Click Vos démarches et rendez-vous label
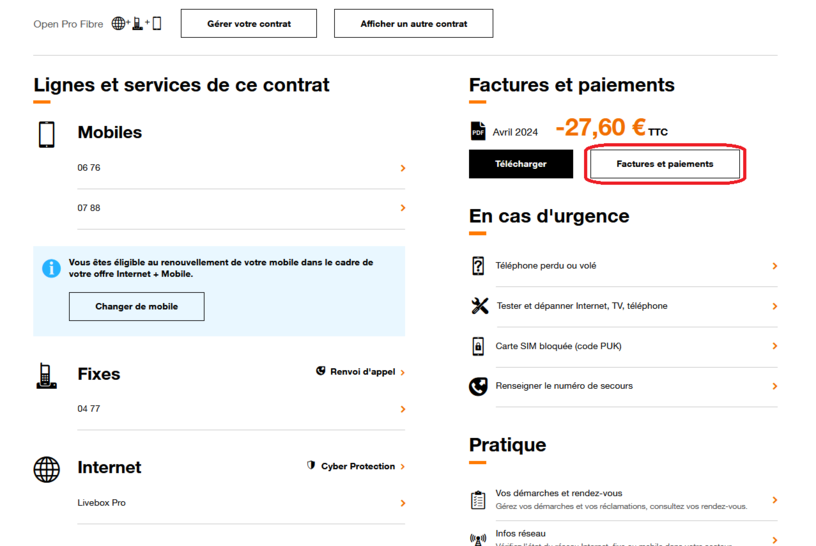 point(559,493)
